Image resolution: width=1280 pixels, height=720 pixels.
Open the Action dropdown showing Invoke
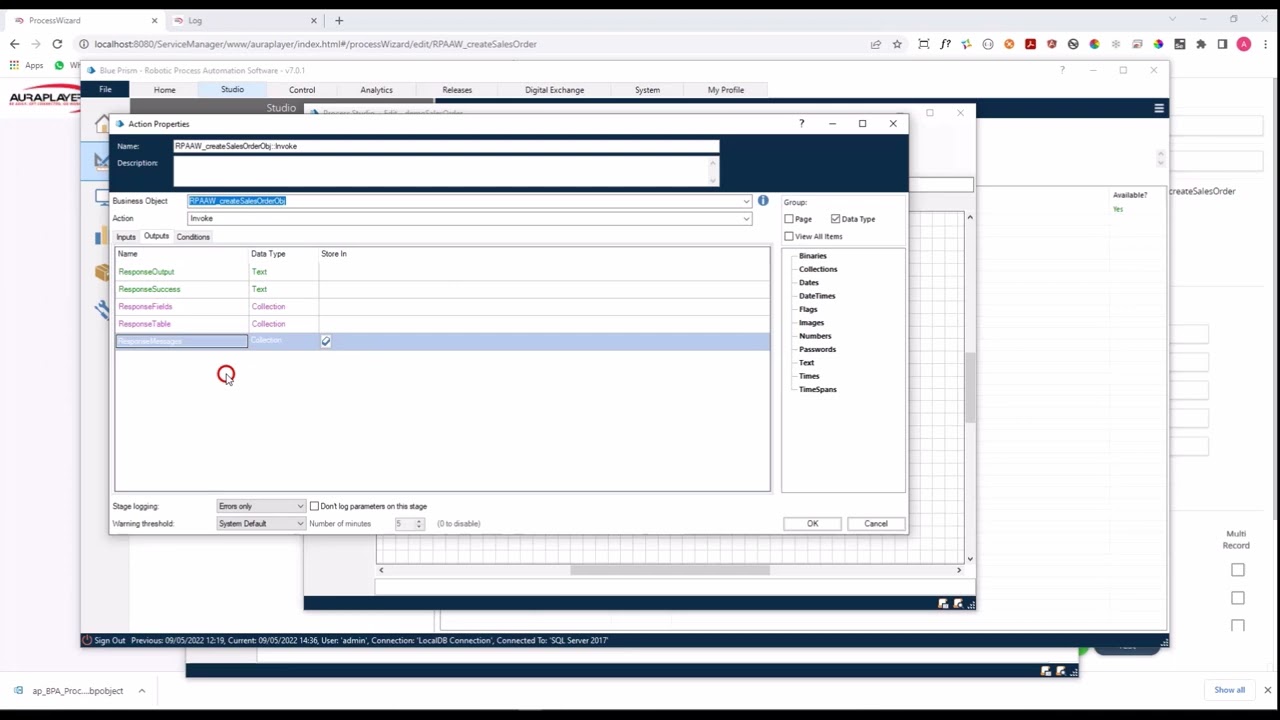(746, 218)
